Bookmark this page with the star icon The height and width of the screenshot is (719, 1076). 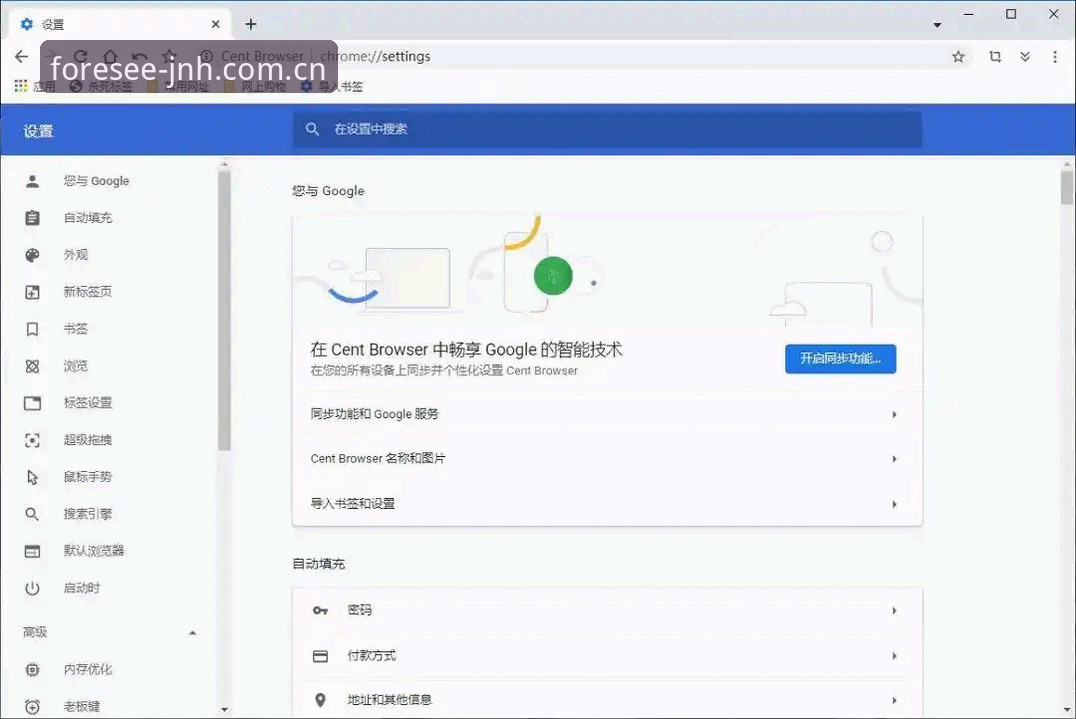point(958,57)
